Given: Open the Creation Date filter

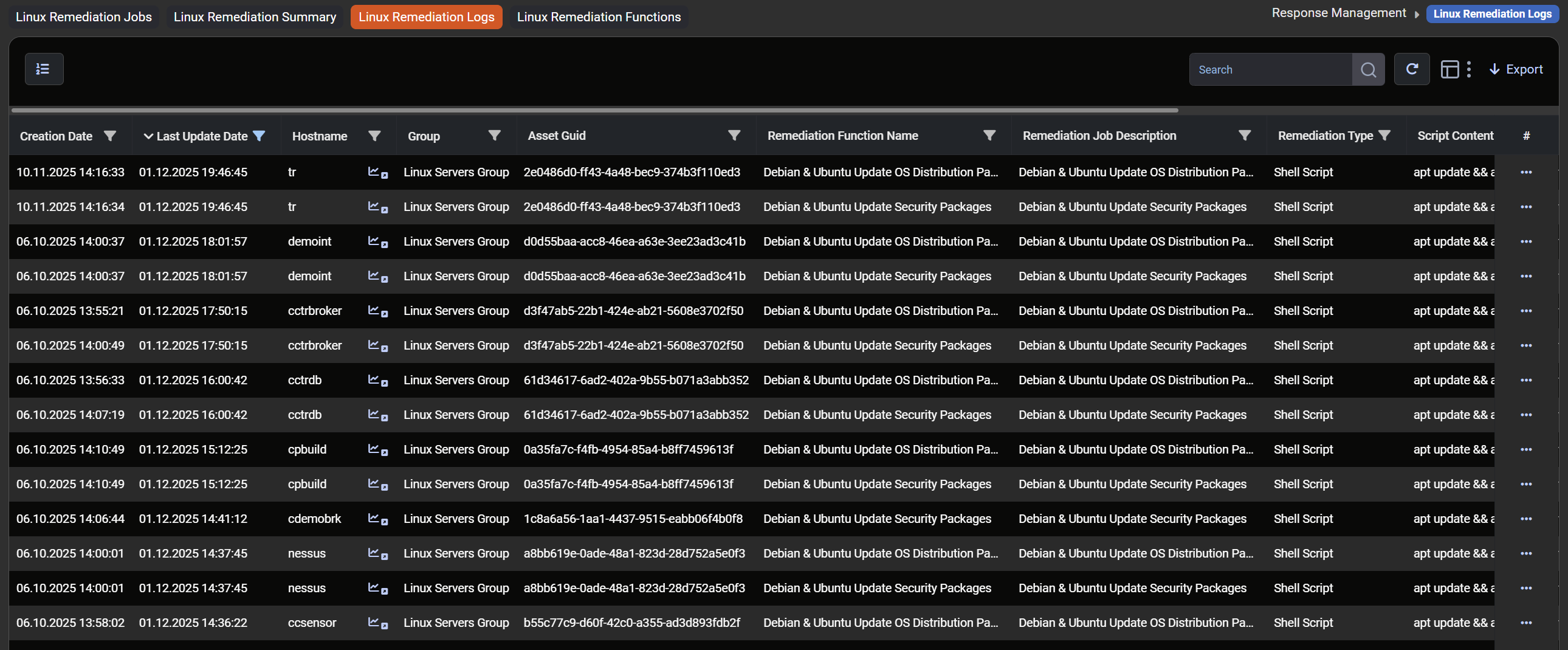Looking at the screenshot, I should 109,136.
